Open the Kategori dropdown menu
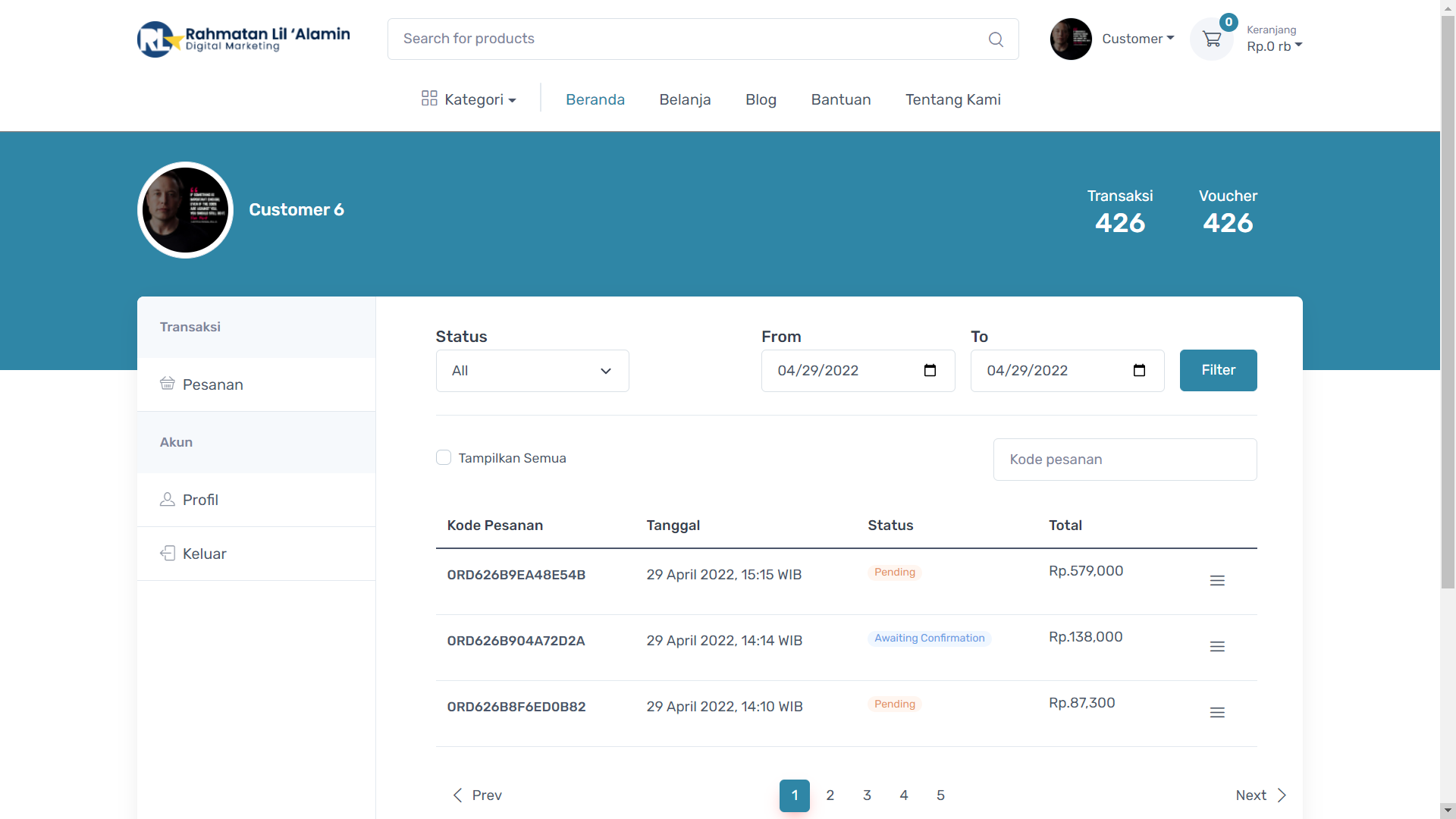 pos(469,99)
